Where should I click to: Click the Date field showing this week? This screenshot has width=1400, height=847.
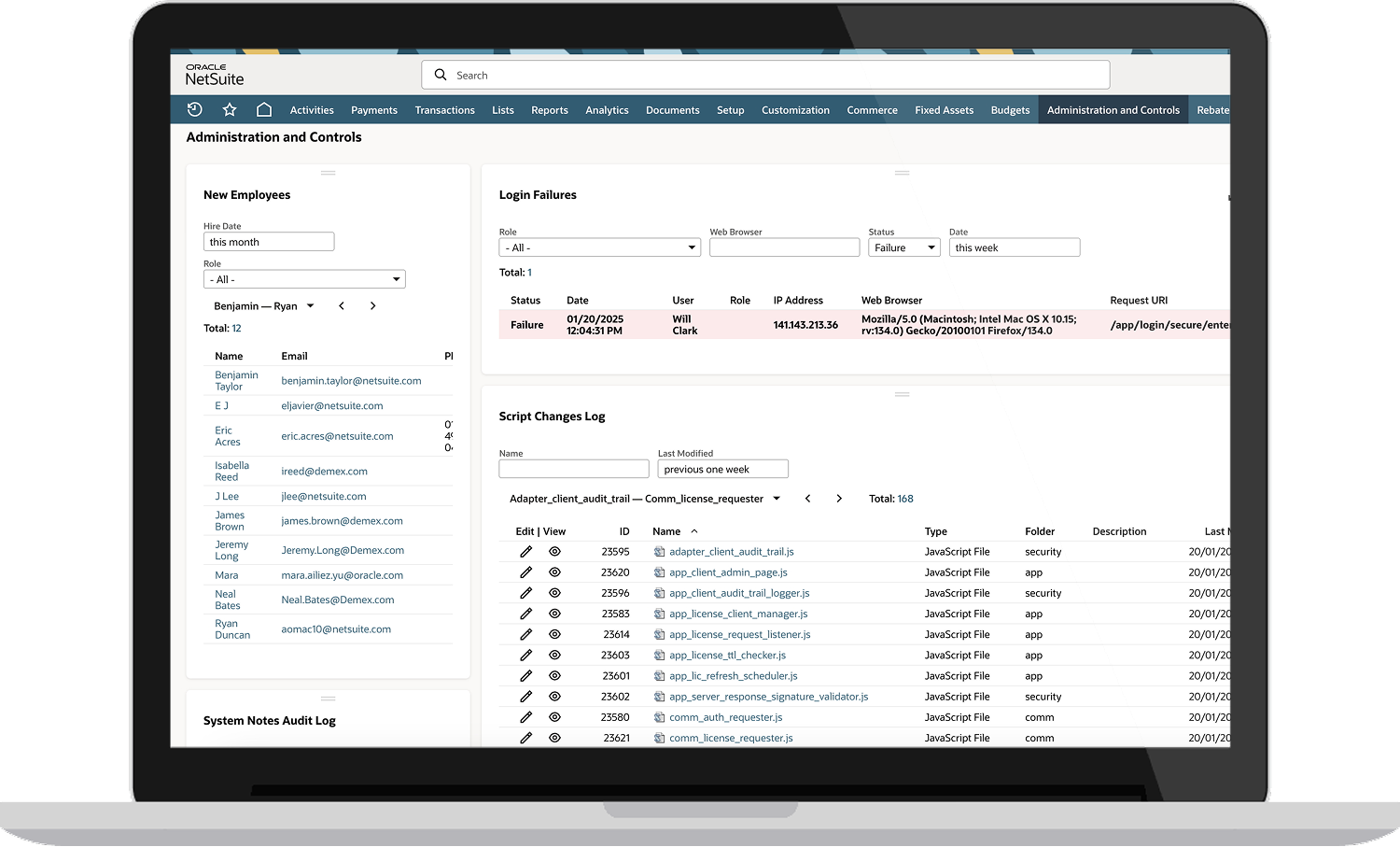[x=1014, y=247]
